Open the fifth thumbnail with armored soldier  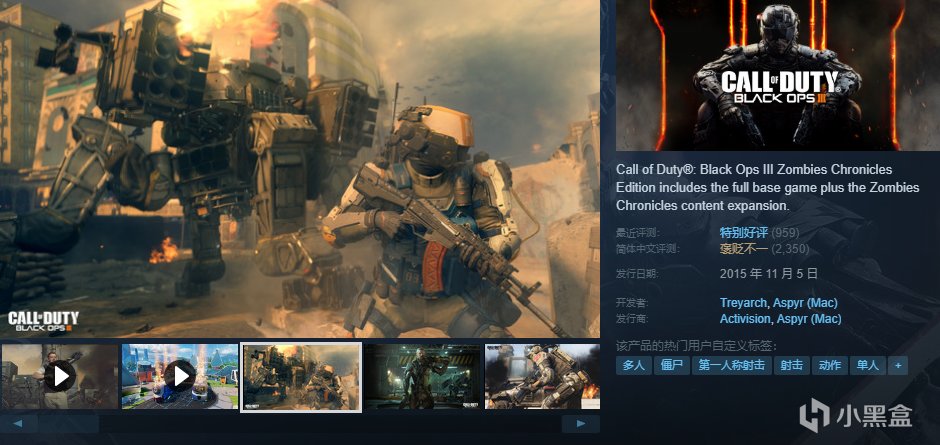pyautogui.click(x=542, y=376)
